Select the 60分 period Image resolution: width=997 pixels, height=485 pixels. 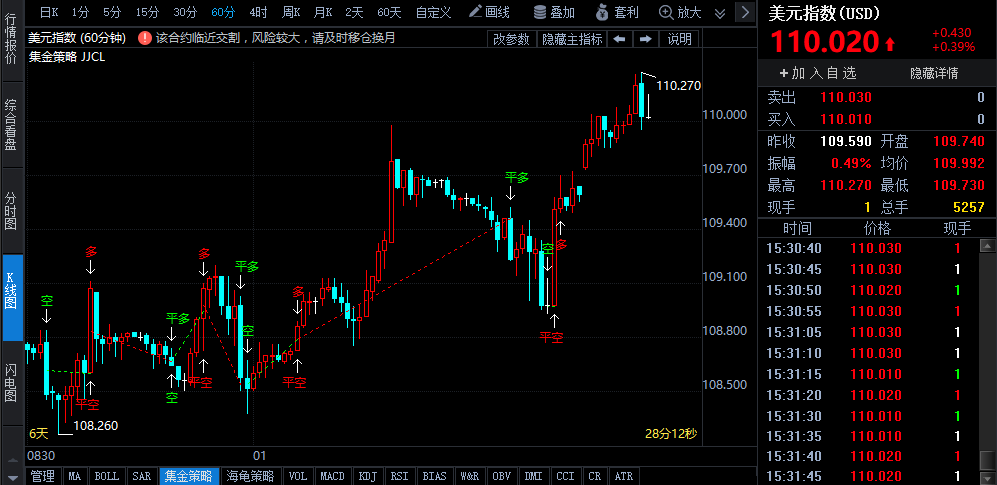click(x=223, y=11)
